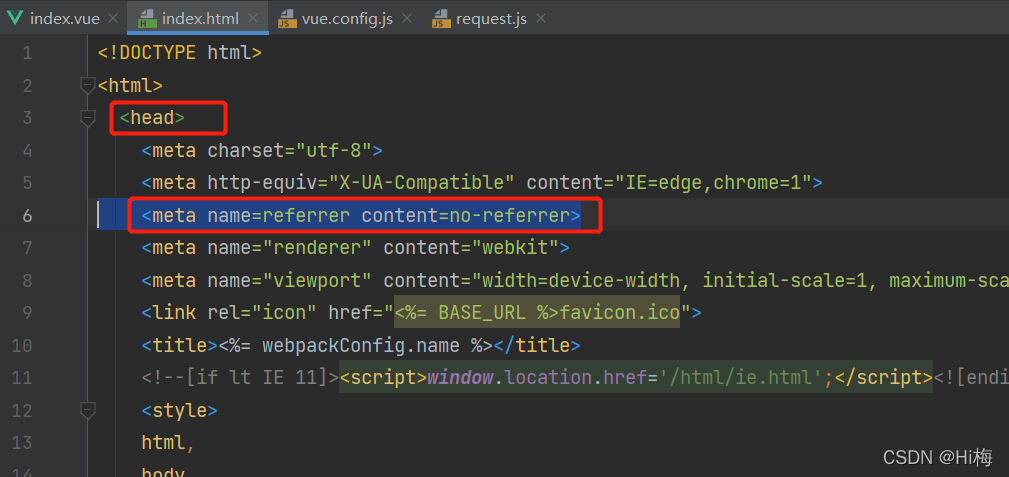Click the HTML file icon on index.html tab
Viewport: 1009px width, 477px height.
point(147,19)
